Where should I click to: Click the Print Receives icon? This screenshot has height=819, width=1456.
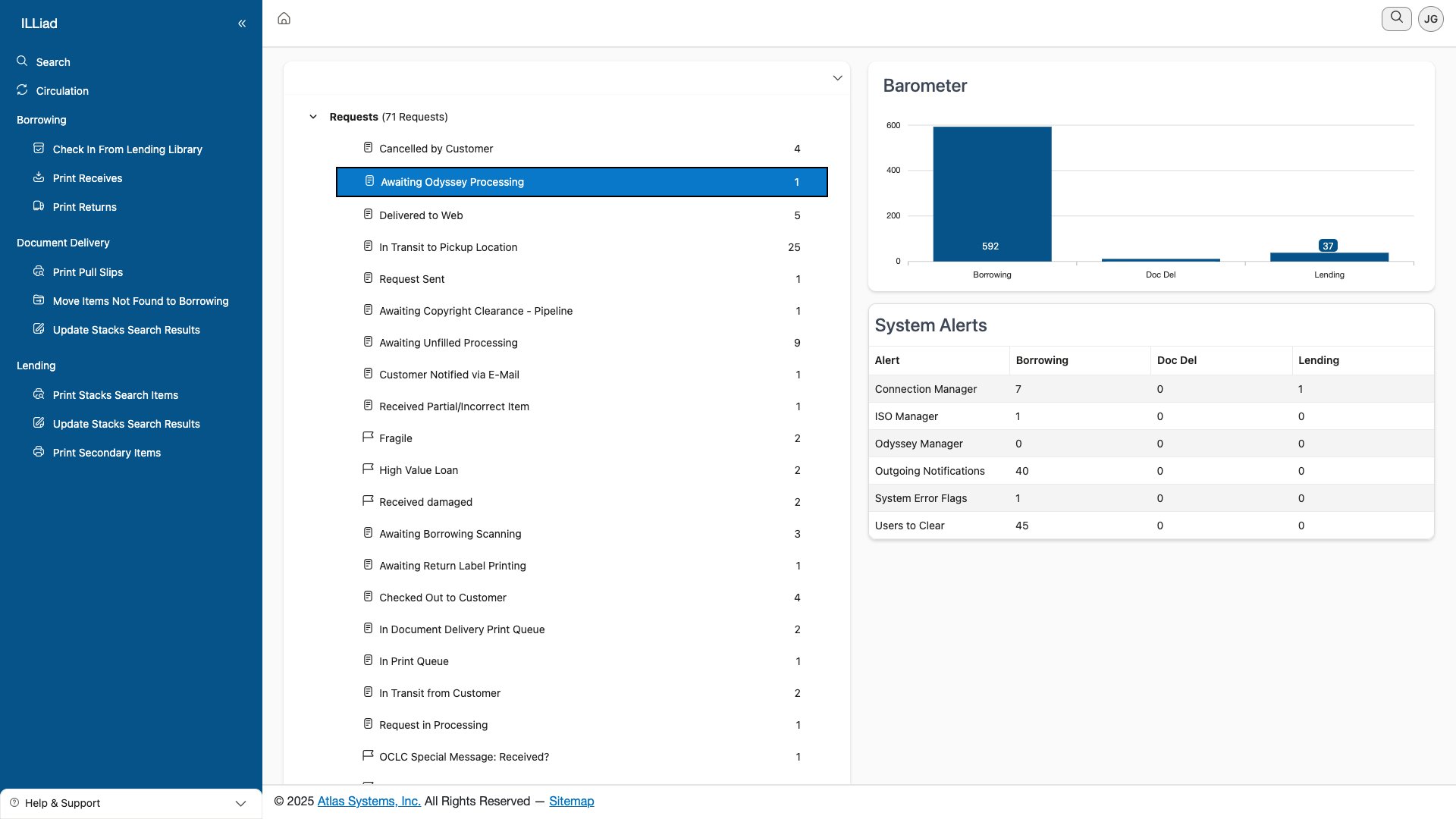pos(39,177)
